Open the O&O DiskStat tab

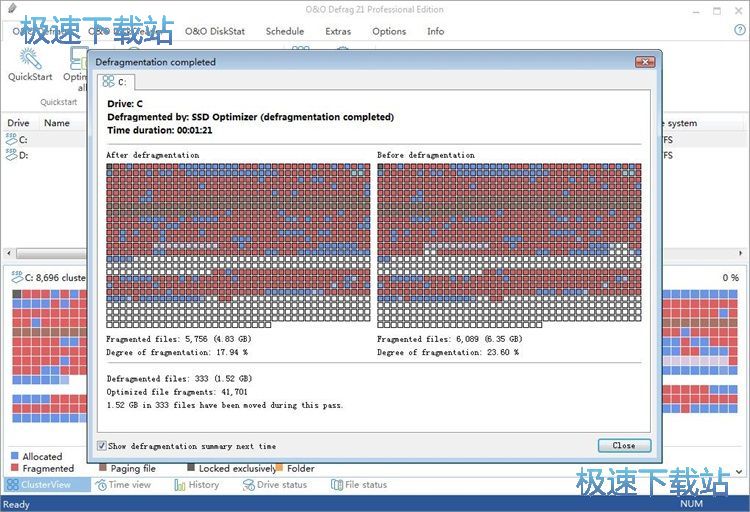[x=215, y=31]
